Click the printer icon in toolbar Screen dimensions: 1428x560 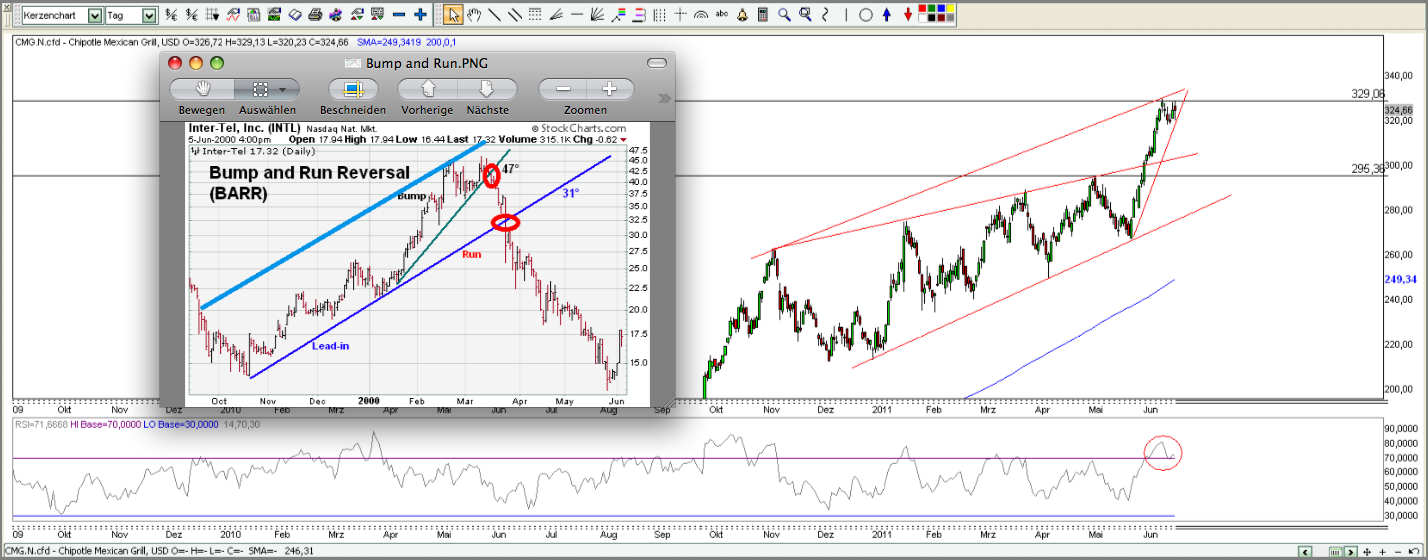tap(315, 15)
